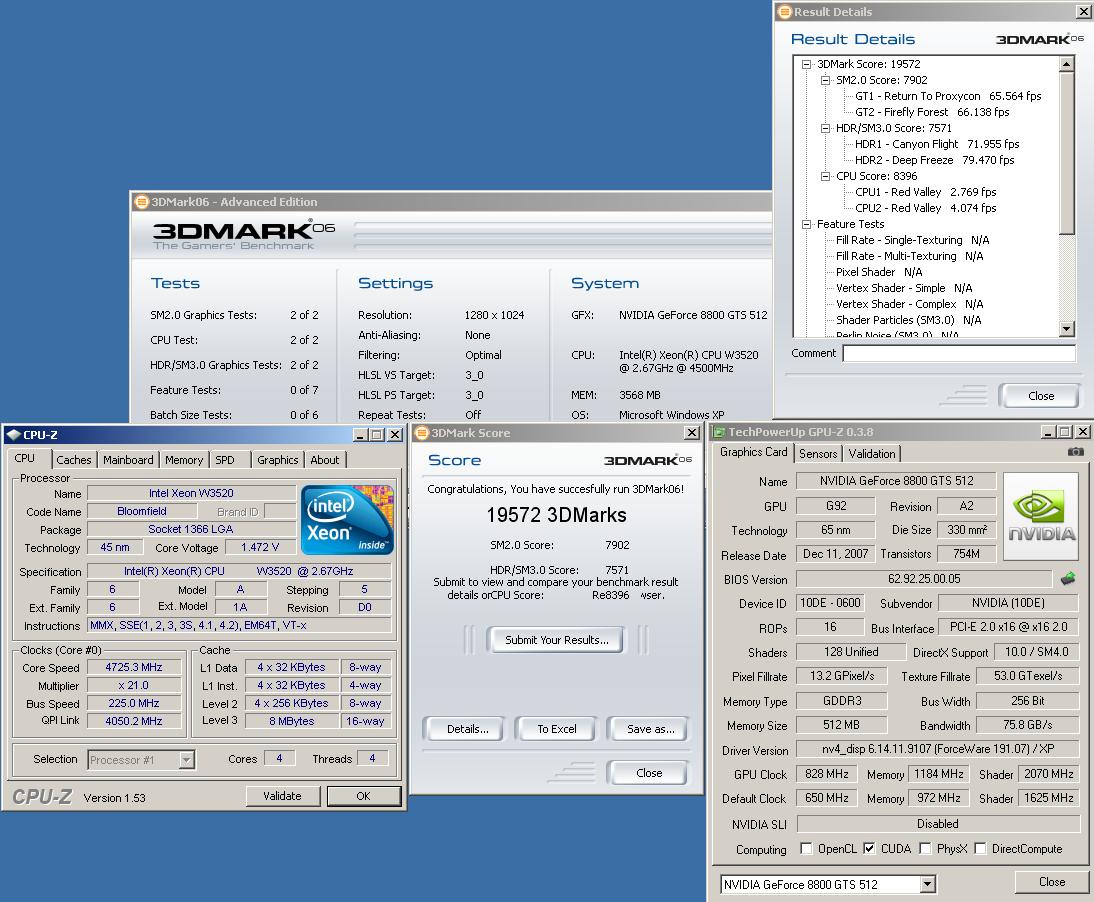Click the NVIDIA logo in GPU-Z
Image resolution: width=1094 pixels, height=902 pixels.
coord(1042,516)
